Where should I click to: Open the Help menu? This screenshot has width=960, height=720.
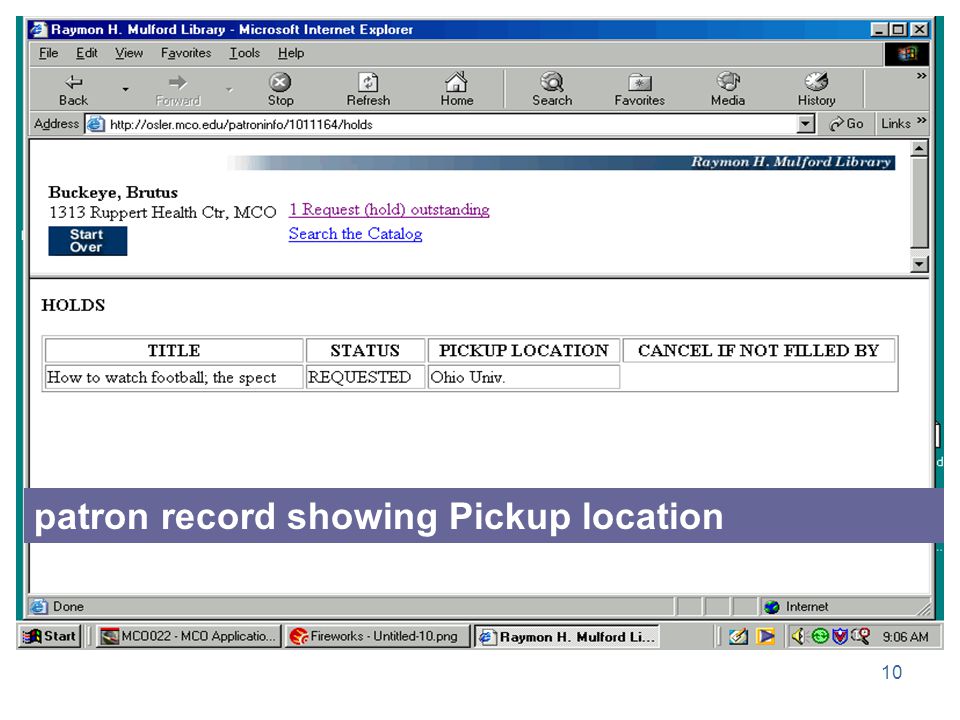coord(291,53)
